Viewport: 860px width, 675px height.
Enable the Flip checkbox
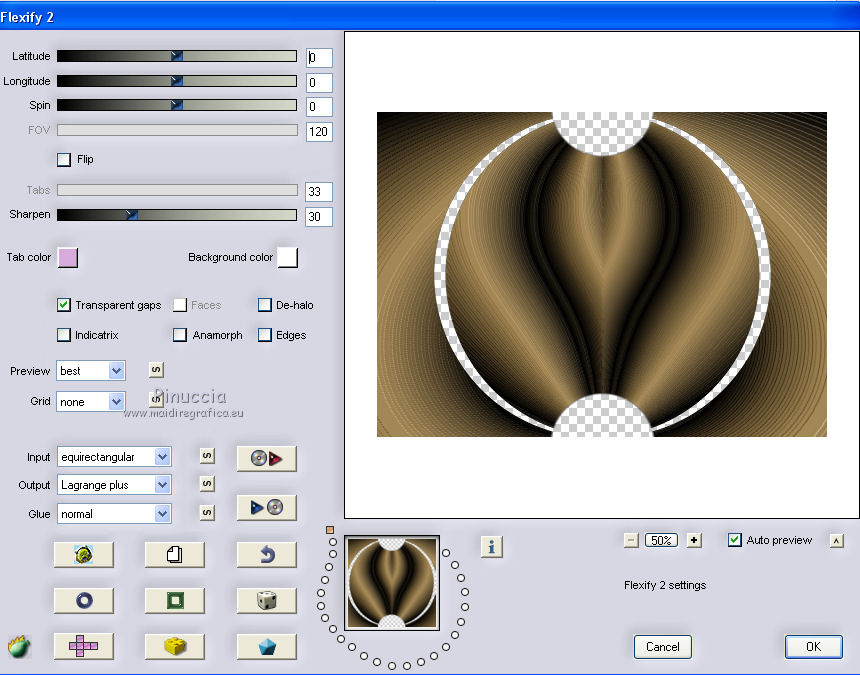[64, 159]
